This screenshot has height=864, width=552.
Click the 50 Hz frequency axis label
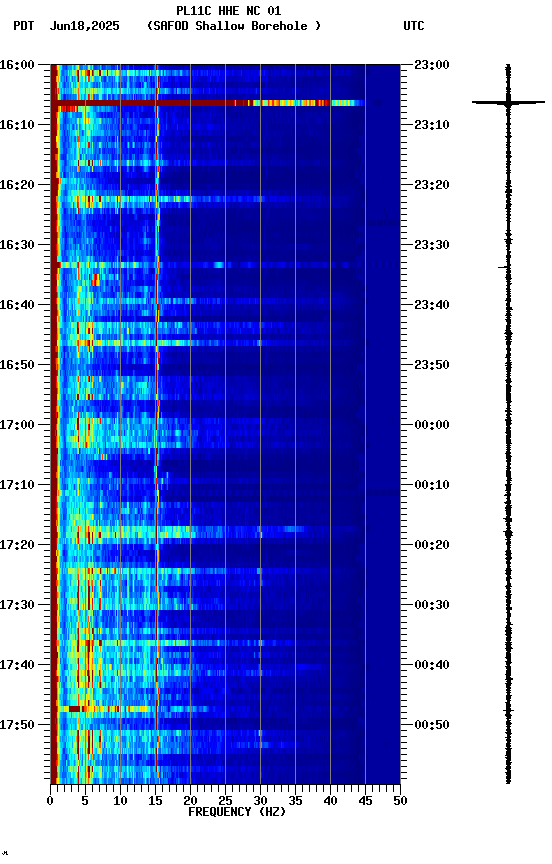[x=400, y=801]
